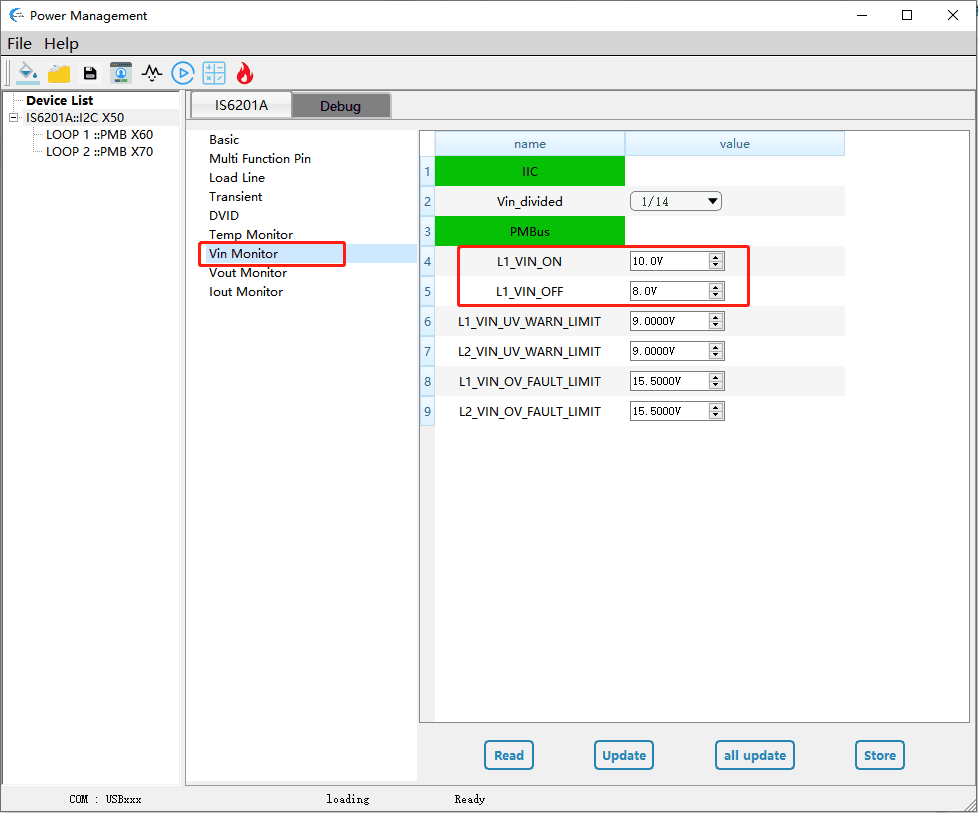Click the Store button

point(880,755)
